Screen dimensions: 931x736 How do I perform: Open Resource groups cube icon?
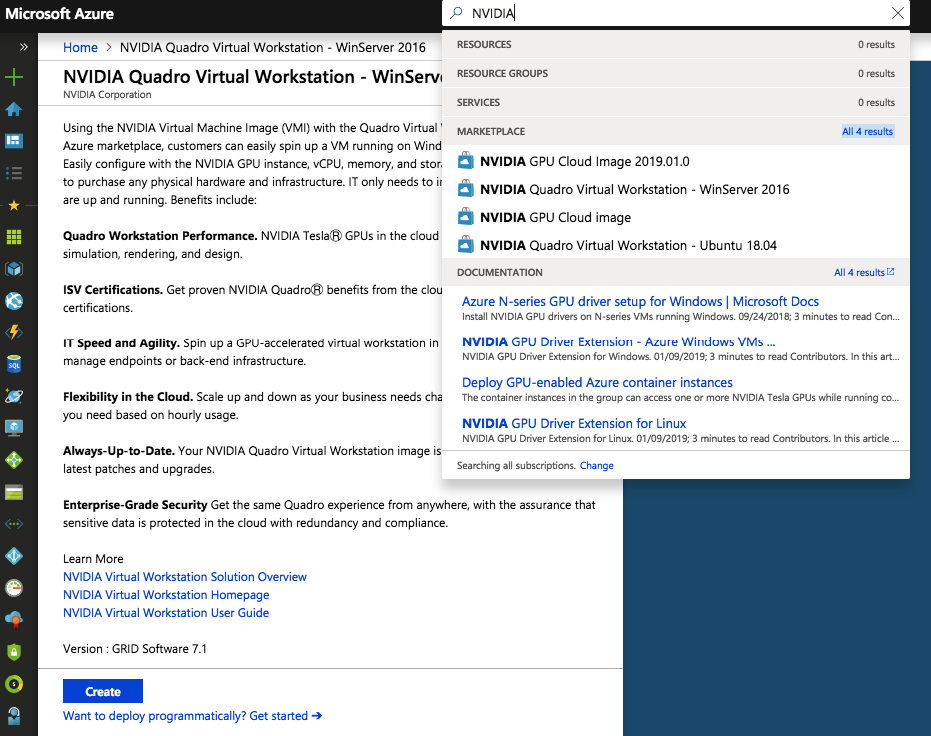(14, 269)
